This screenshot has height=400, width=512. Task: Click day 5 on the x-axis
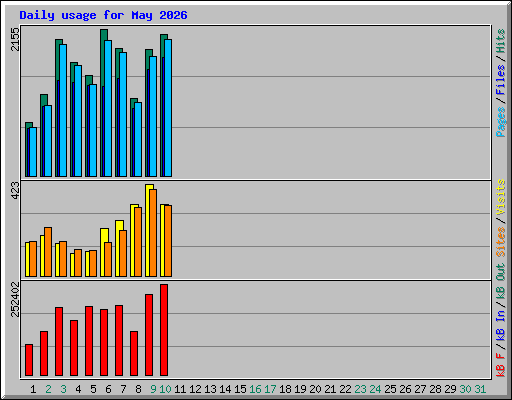click(93, 389)
